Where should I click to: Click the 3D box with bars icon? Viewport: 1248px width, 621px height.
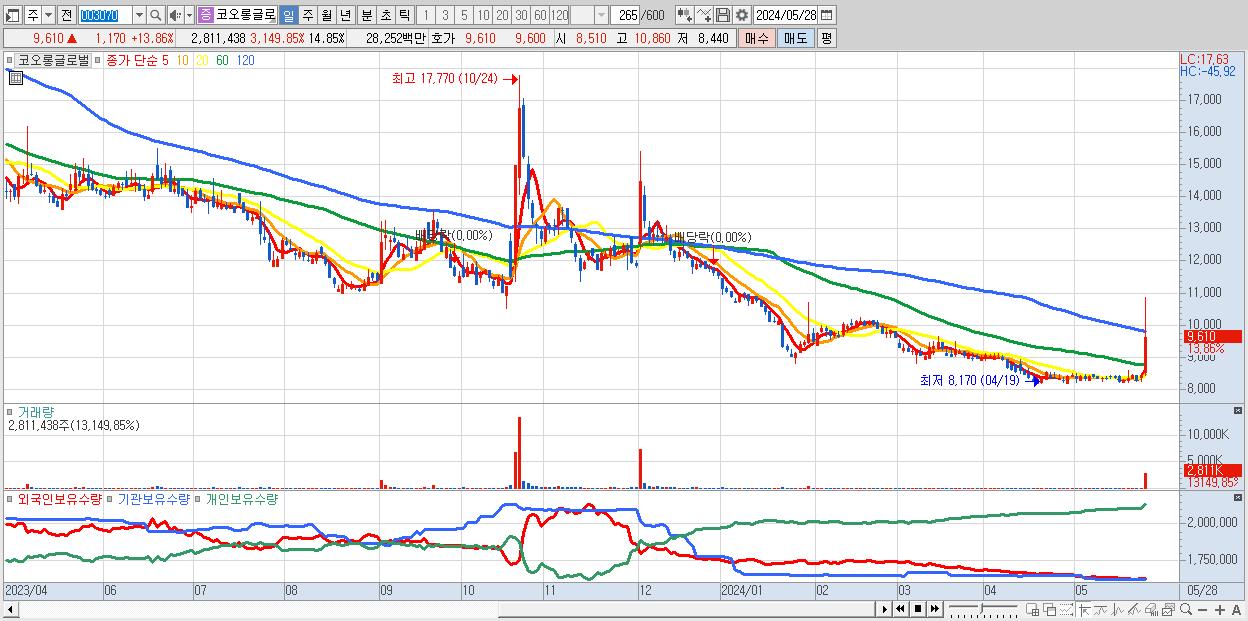(x=1151, y=609)
